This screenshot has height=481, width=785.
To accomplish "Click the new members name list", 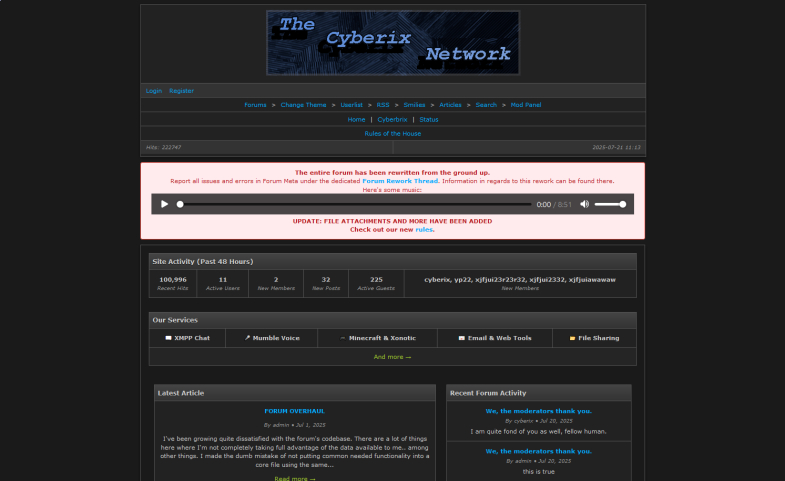I will pos(520,280).
